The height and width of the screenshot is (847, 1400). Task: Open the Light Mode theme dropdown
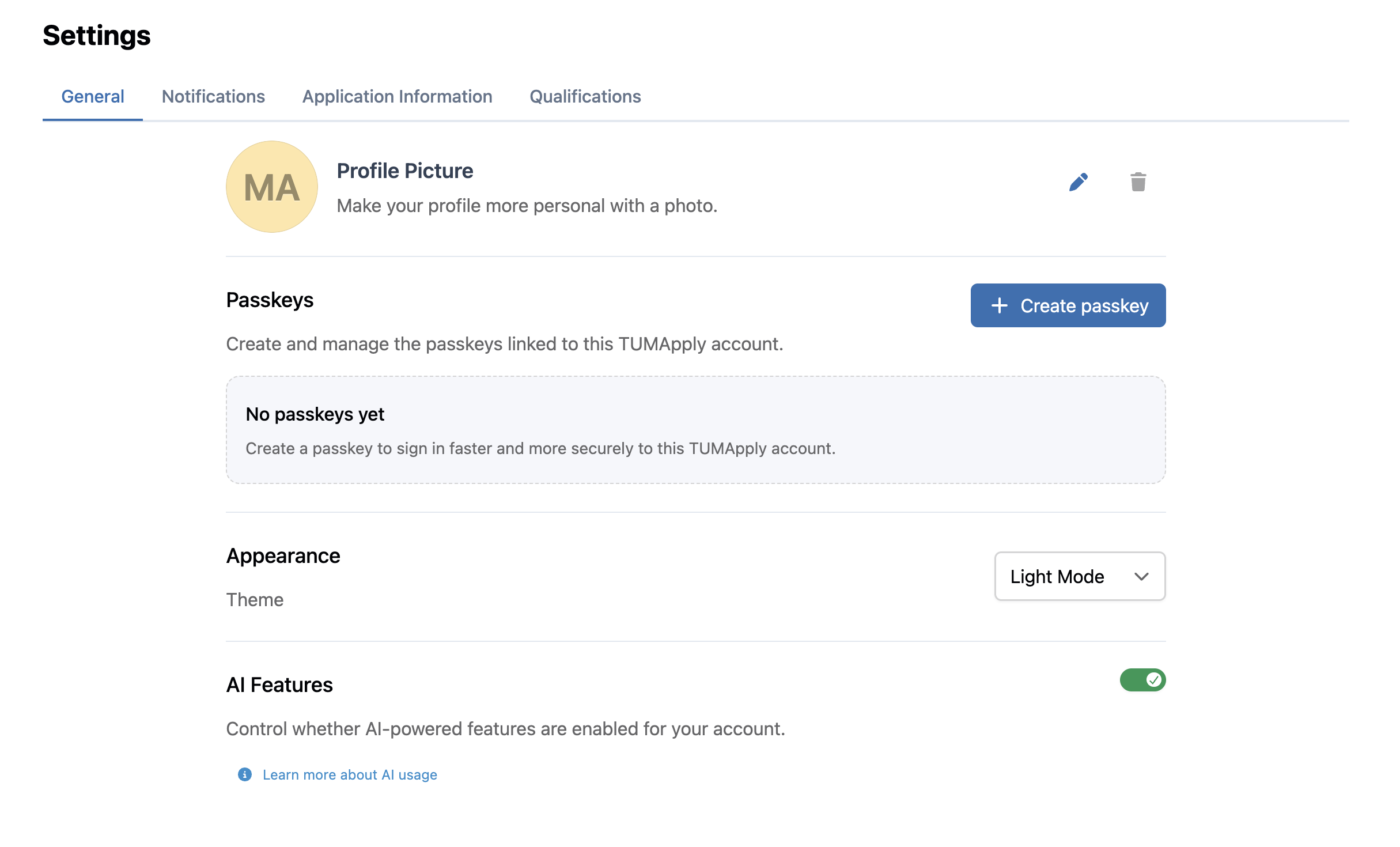click(1080, 576)
